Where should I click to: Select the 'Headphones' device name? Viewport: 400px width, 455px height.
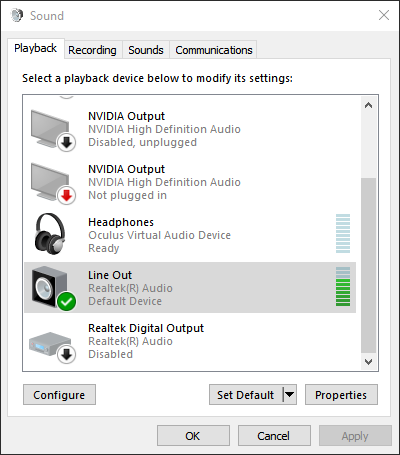coord(121,222)
